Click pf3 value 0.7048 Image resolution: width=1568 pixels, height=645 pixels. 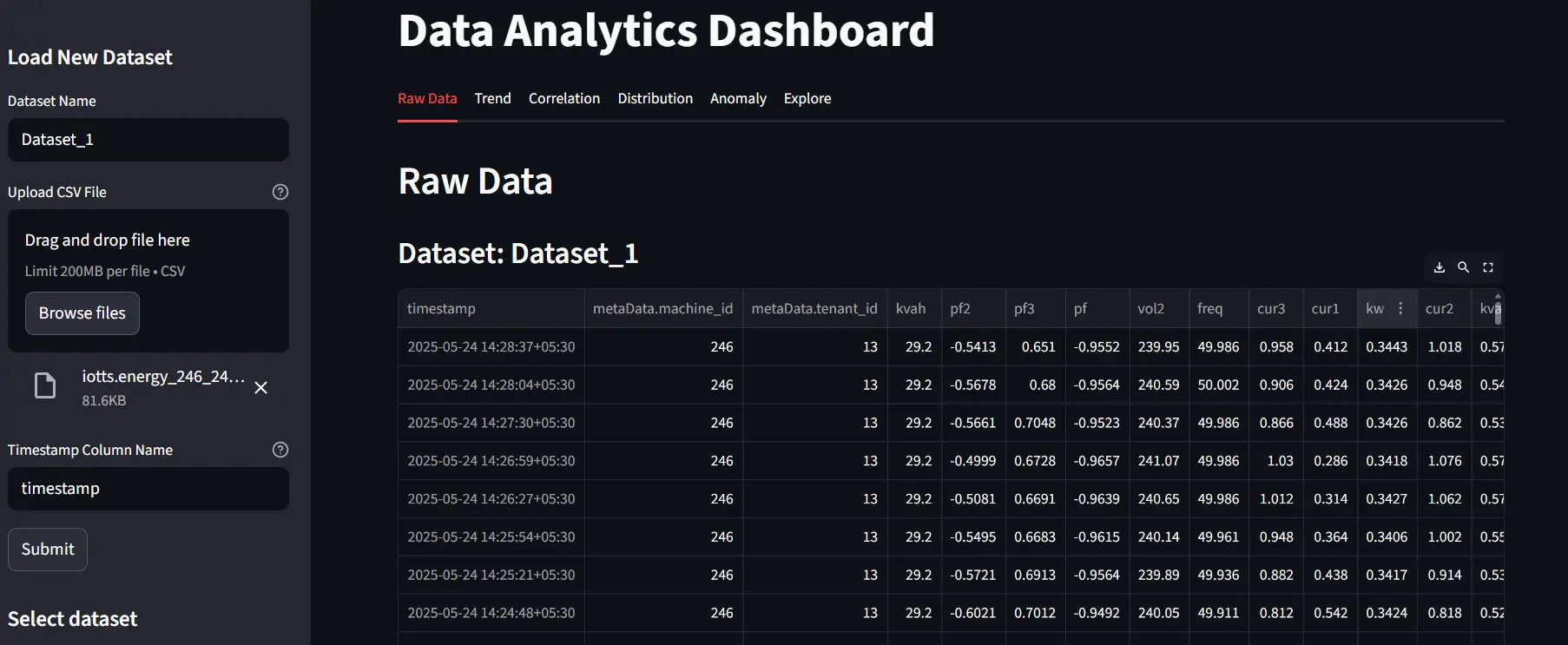point(1035,423)
